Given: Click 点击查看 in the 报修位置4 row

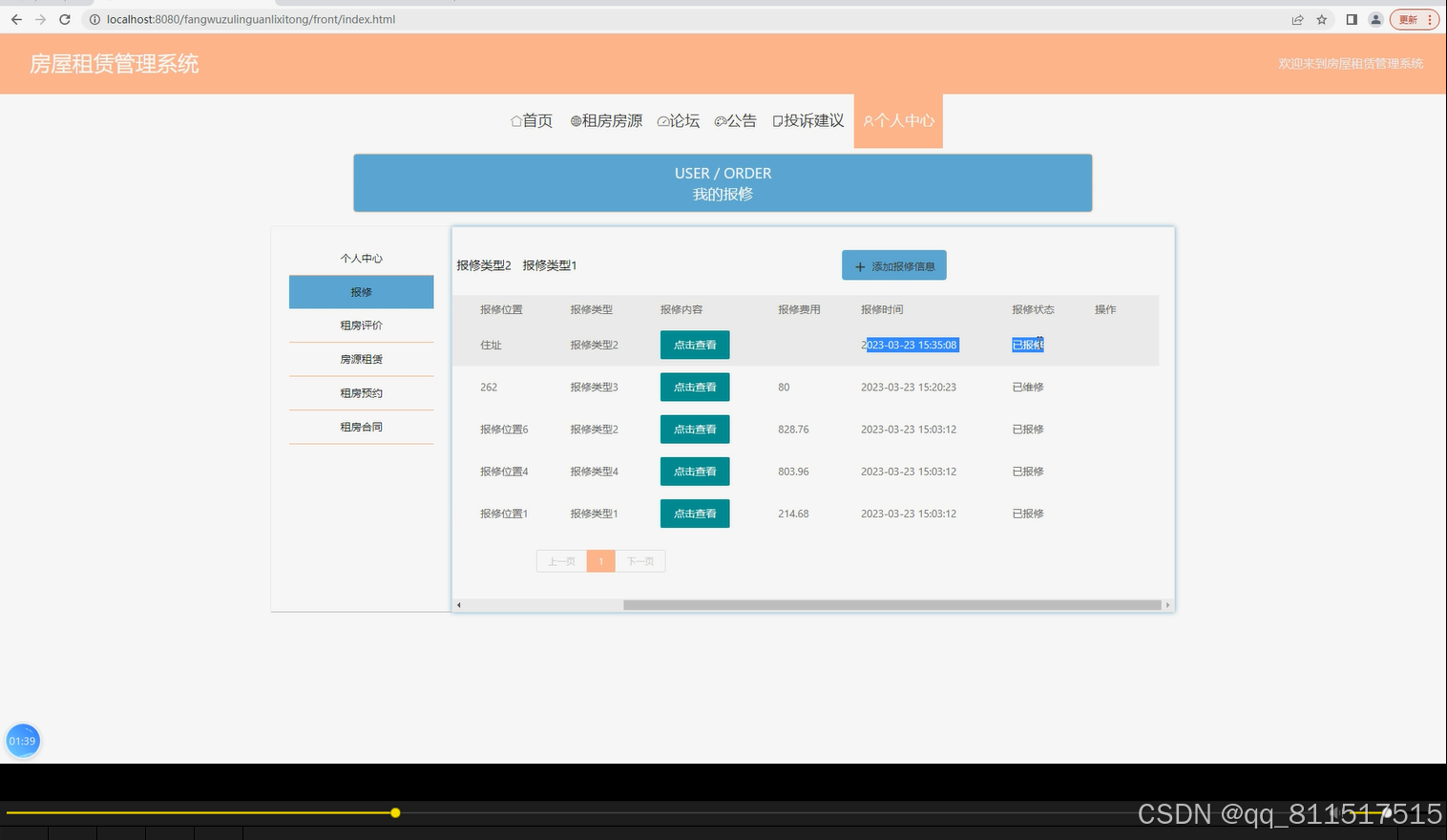Looking at the screenshot, I should [695, 472].
